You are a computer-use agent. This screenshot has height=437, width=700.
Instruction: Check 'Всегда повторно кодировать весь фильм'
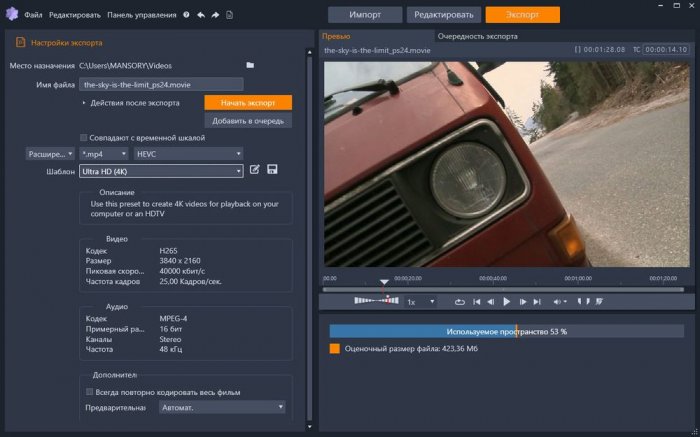point(89,391)
